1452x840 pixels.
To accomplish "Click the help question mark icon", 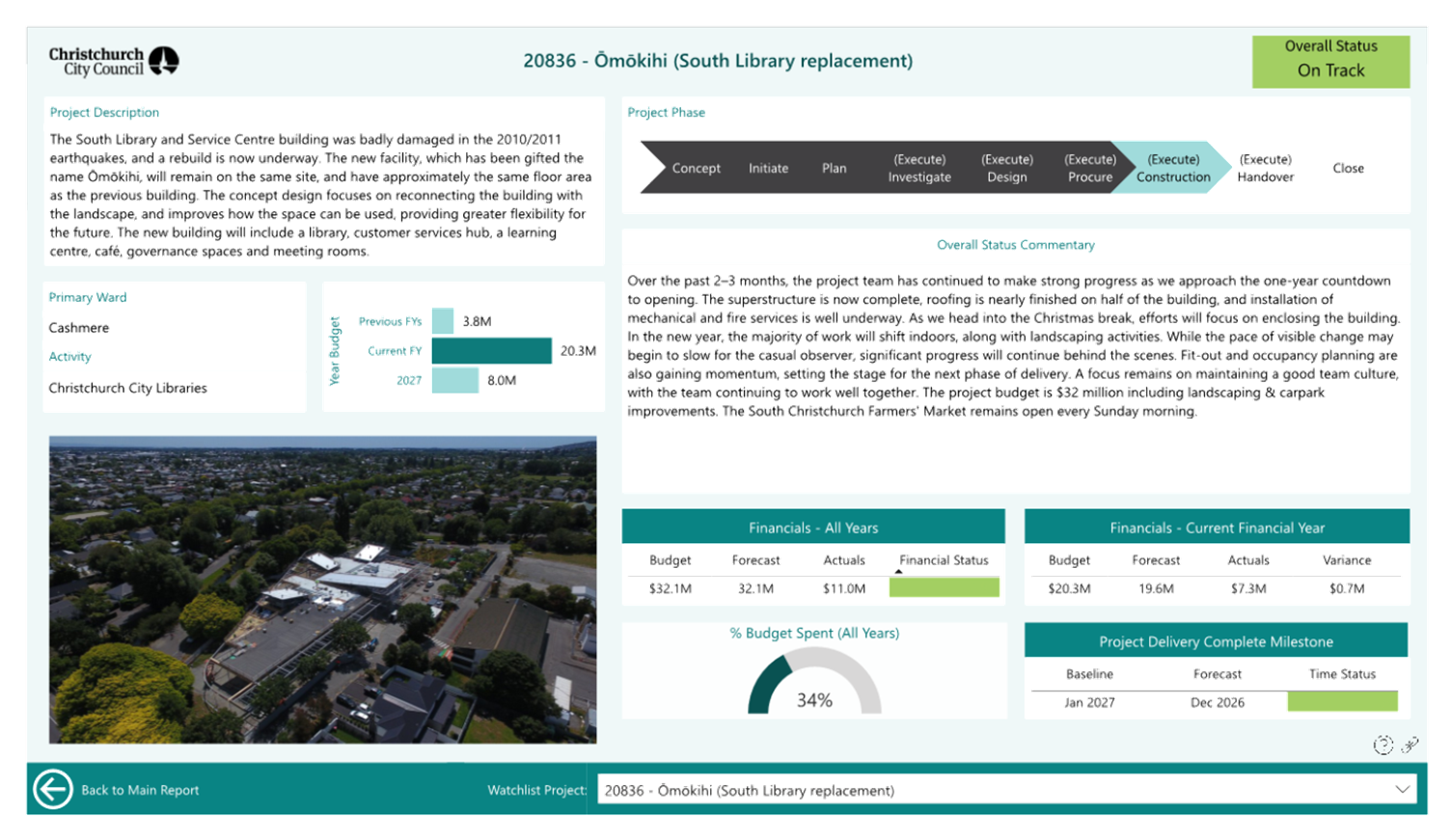I will (1383, 745).
